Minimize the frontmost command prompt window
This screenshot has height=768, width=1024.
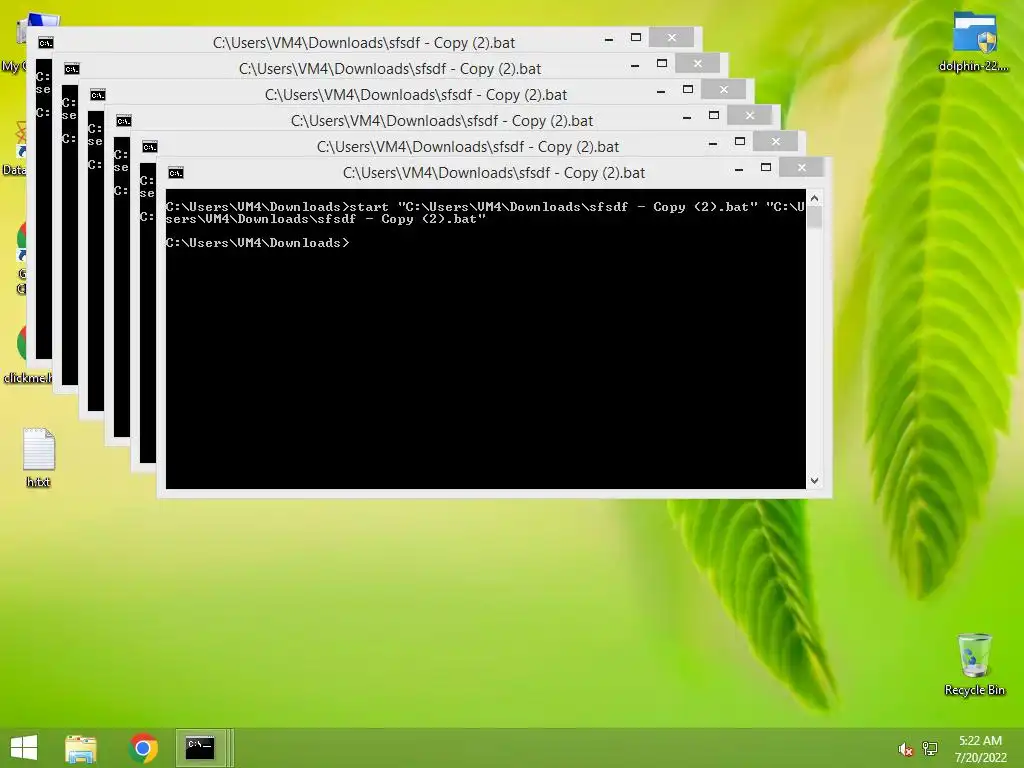click(x=739, y=169)
